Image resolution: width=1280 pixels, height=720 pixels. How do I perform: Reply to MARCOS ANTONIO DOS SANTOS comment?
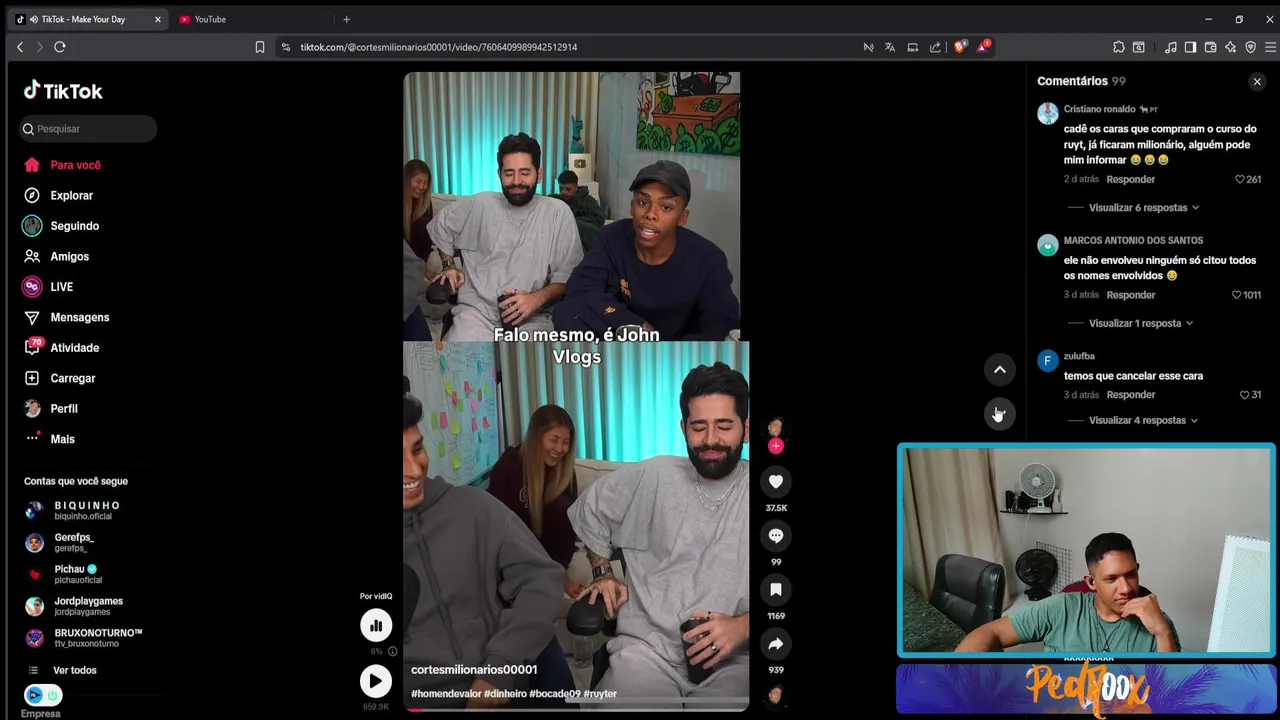(x=1131, y=296)
